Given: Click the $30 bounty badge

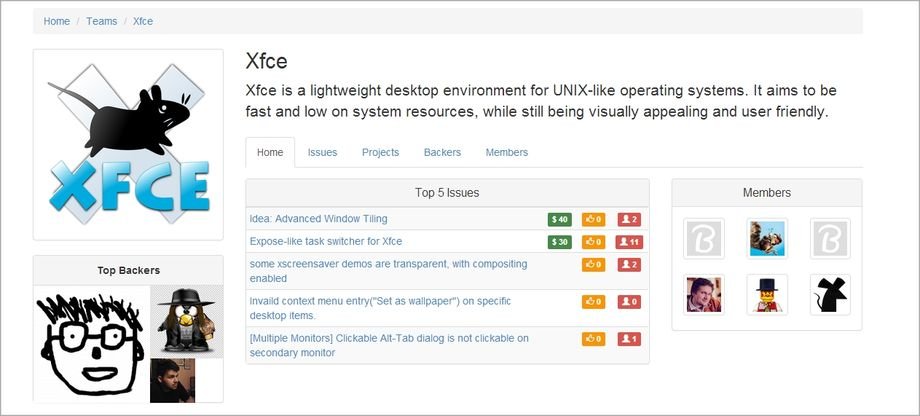Looking at the screenshot, I should point(559,242).
